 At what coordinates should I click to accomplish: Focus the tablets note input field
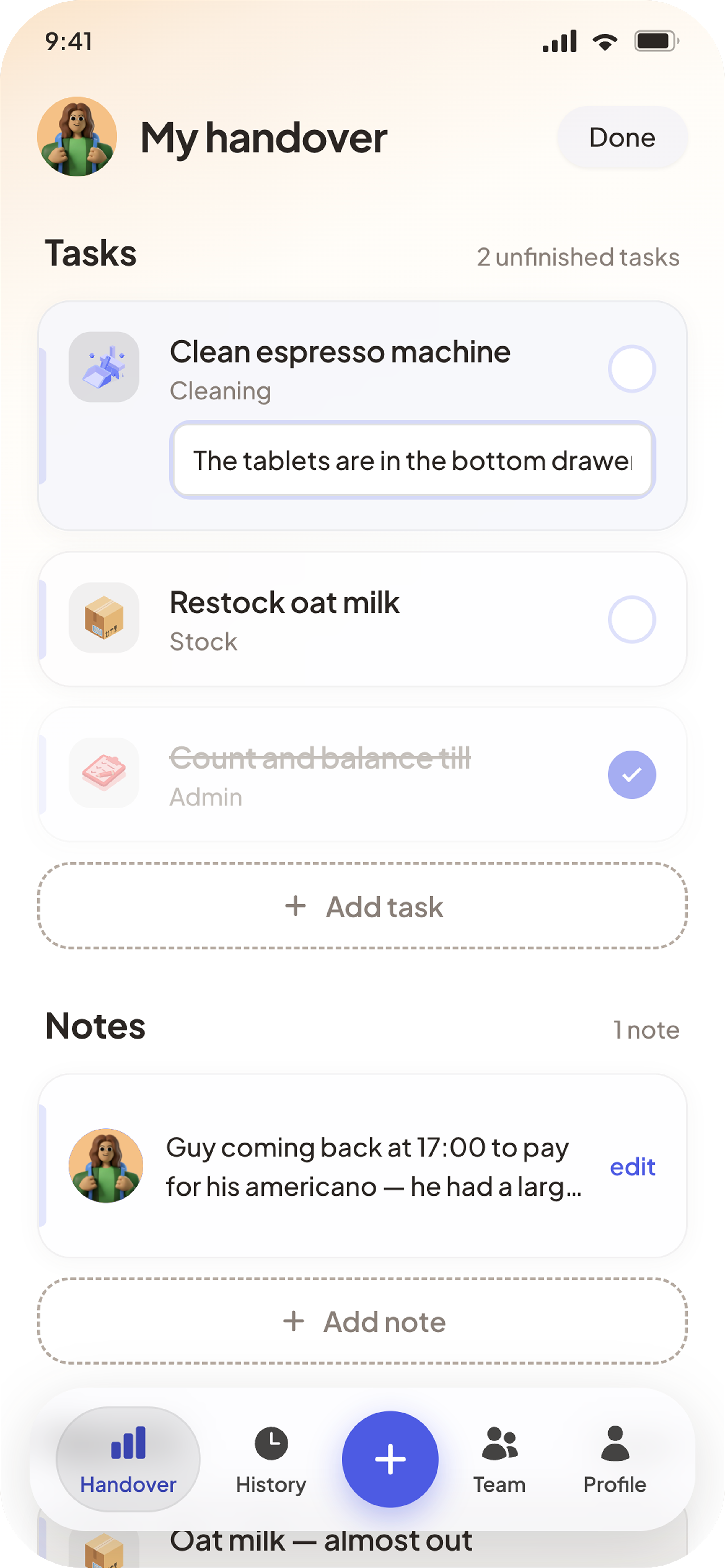pyautogui.click(x=412, y=460)
